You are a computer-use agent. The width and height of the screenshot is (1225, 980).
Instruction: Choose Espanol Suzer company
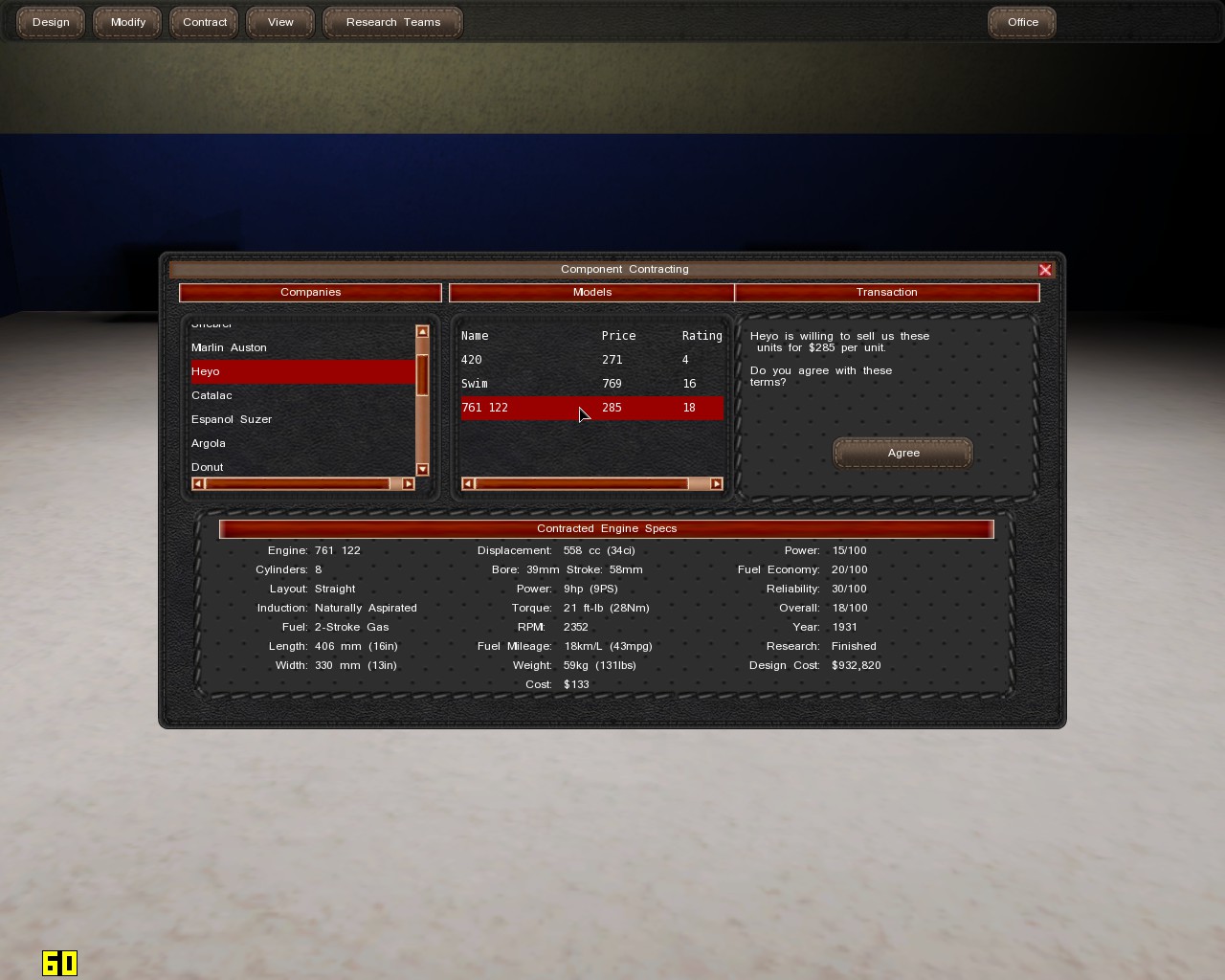(232, 419)
